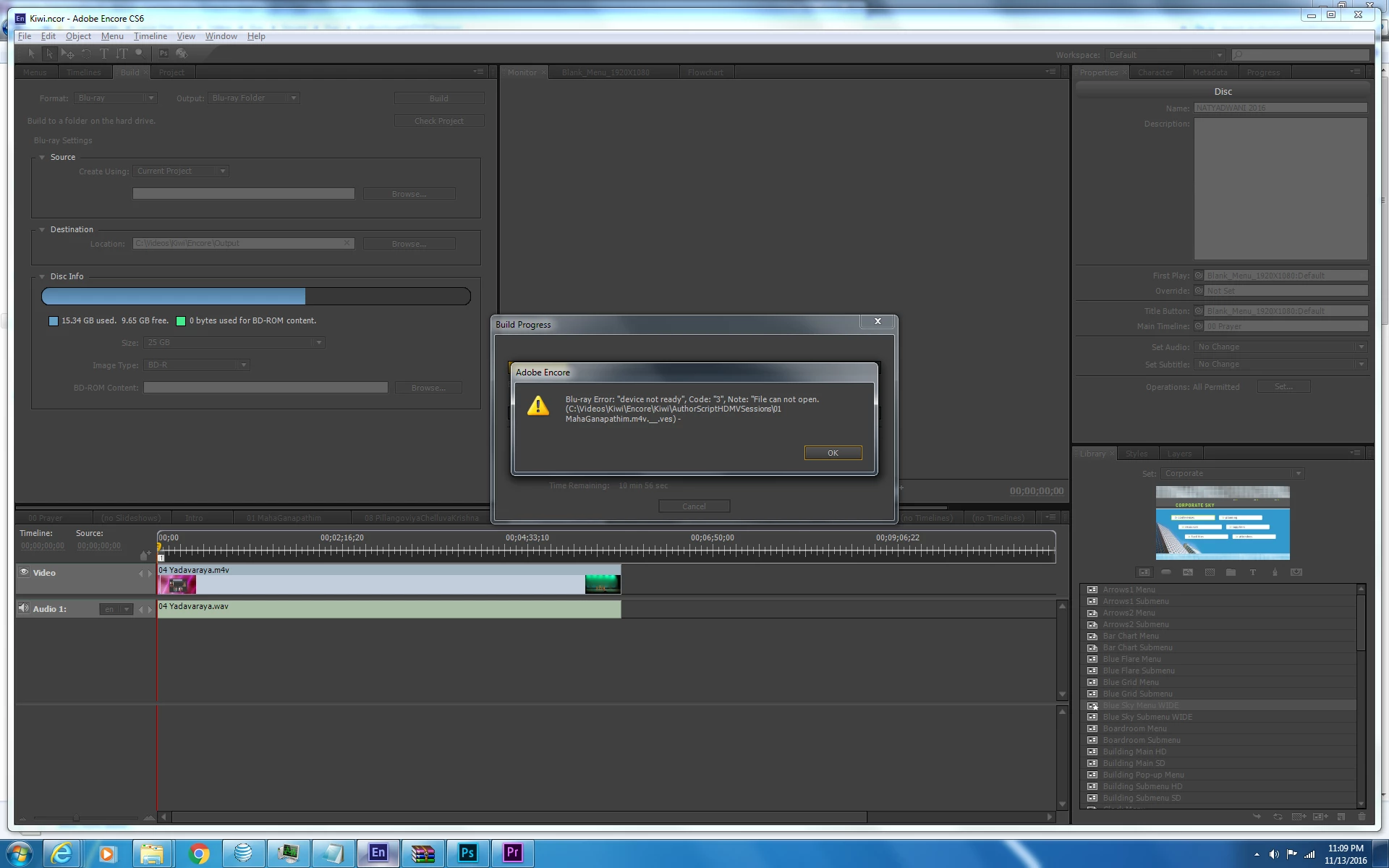Toggle display of shapes in Library
This screenshot has height=868, width=1389.
[1275, 572]
